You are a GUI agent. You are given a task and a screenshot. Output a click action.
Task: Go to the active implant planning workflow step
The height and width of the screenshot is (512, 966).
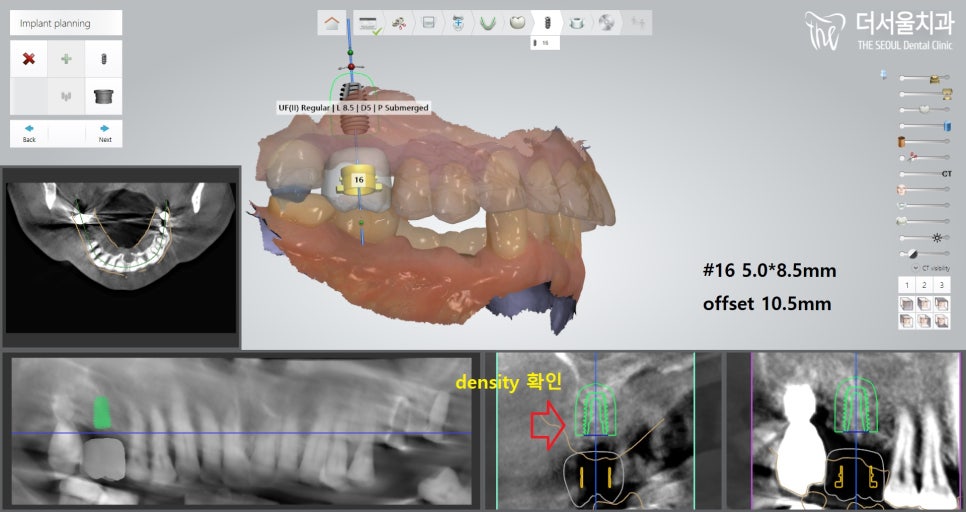click(547, 22)
